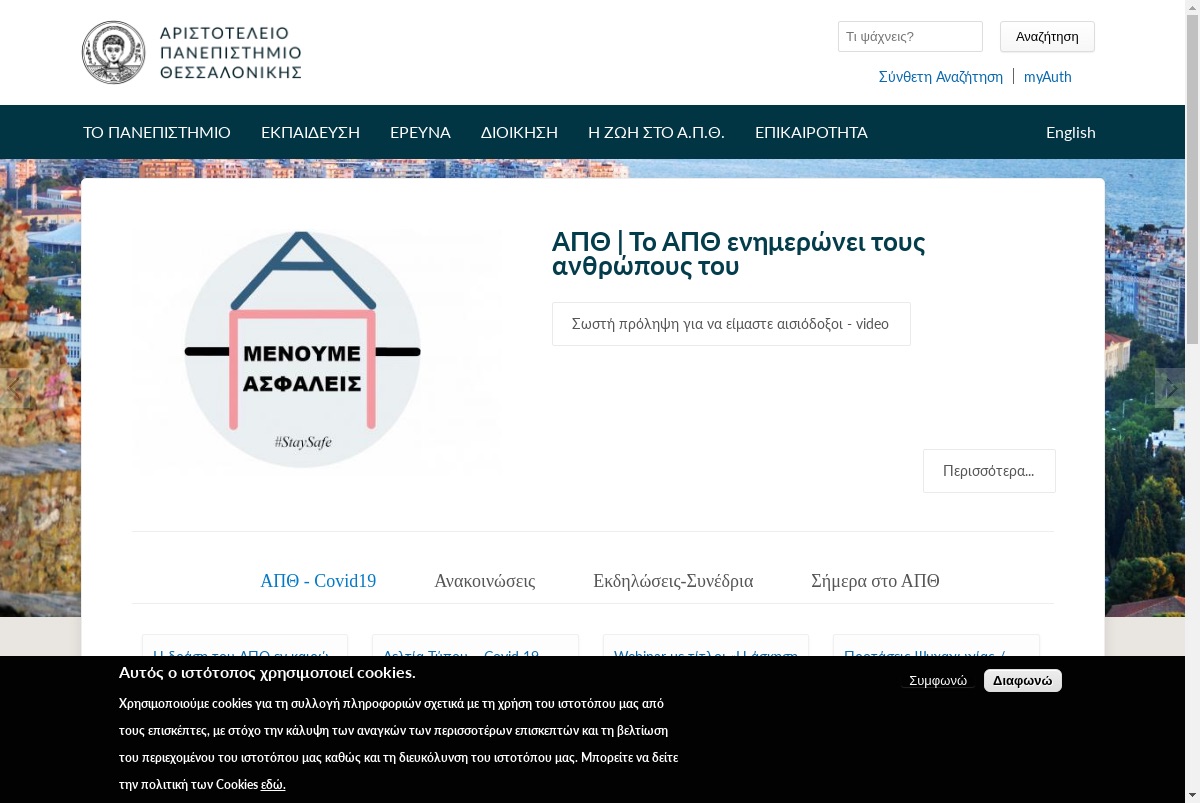Decline cookies with the Διαφωνώ button
1200x803 pixels.
point(1023,681)
